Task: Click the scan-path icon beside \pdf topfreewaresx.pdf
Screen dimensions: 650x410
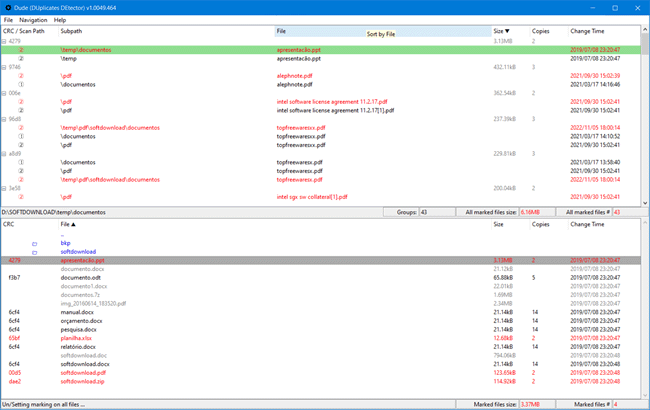Action: 21,171
